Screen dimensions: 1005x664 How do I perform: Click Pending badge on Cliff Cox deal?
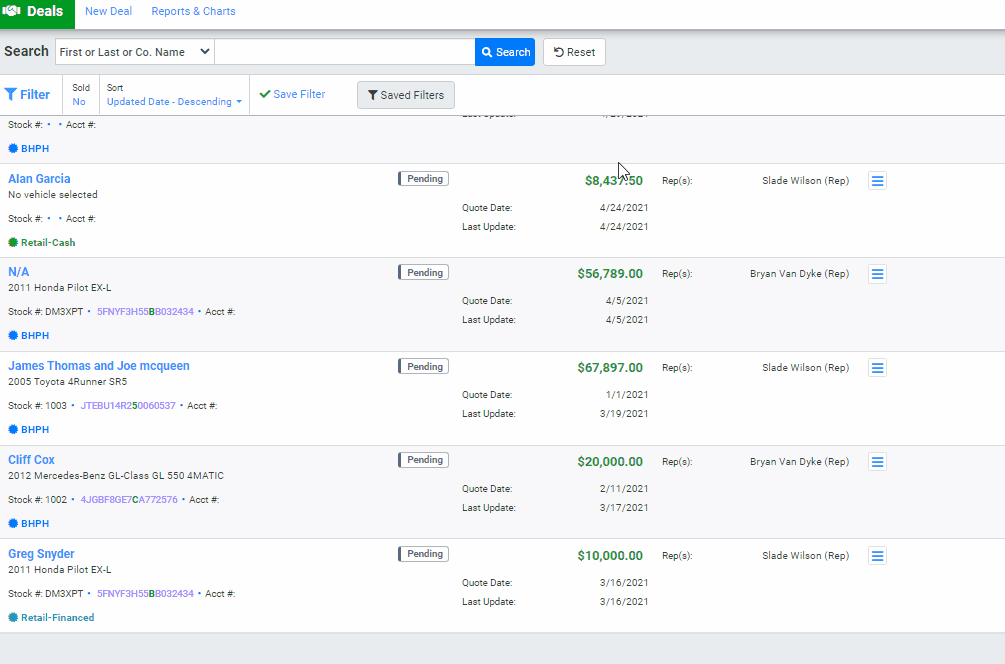pyautogui.click(x=423, y=460)
